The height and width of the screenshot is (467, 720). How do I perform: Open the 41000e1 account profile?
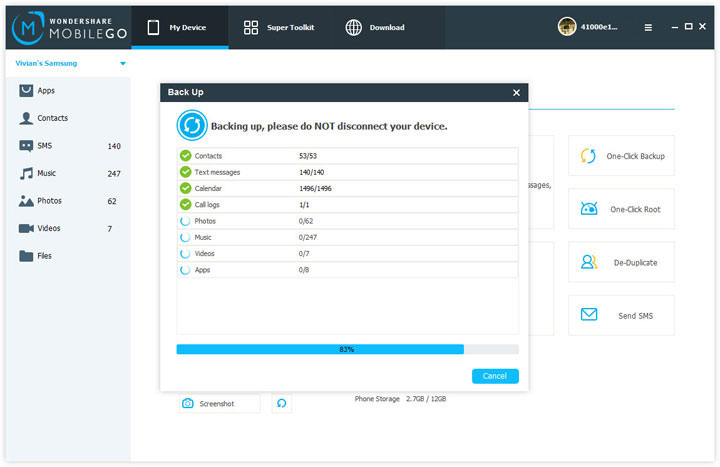coord(588,27)
